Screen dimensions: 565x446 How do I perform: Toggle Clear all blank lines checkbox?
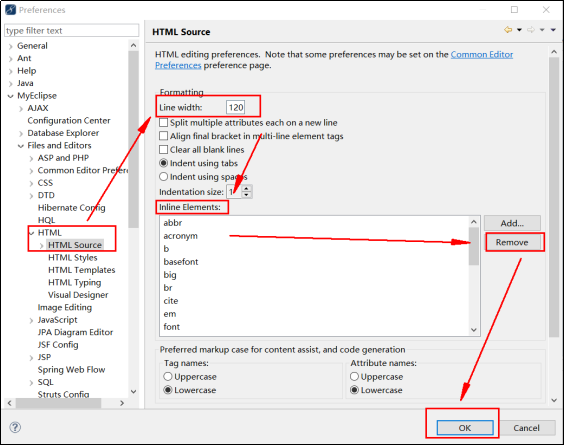tap(164, 149)
